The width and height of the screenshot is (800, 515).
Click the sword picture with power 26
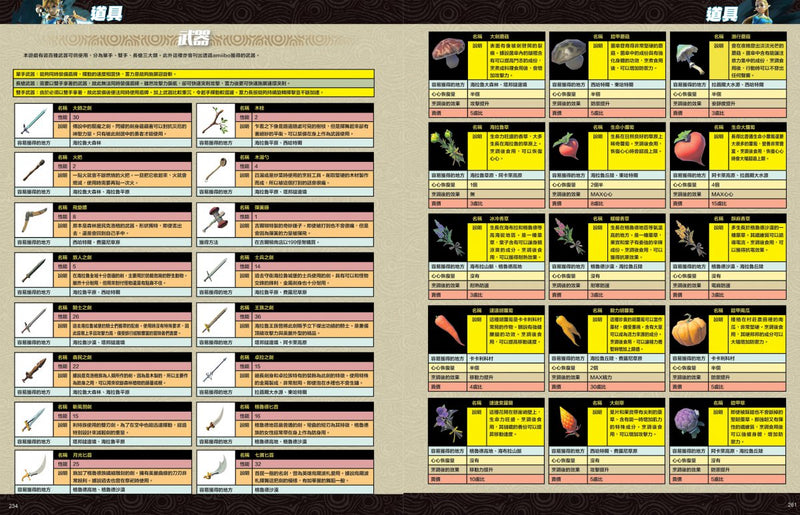coord(34,321)
